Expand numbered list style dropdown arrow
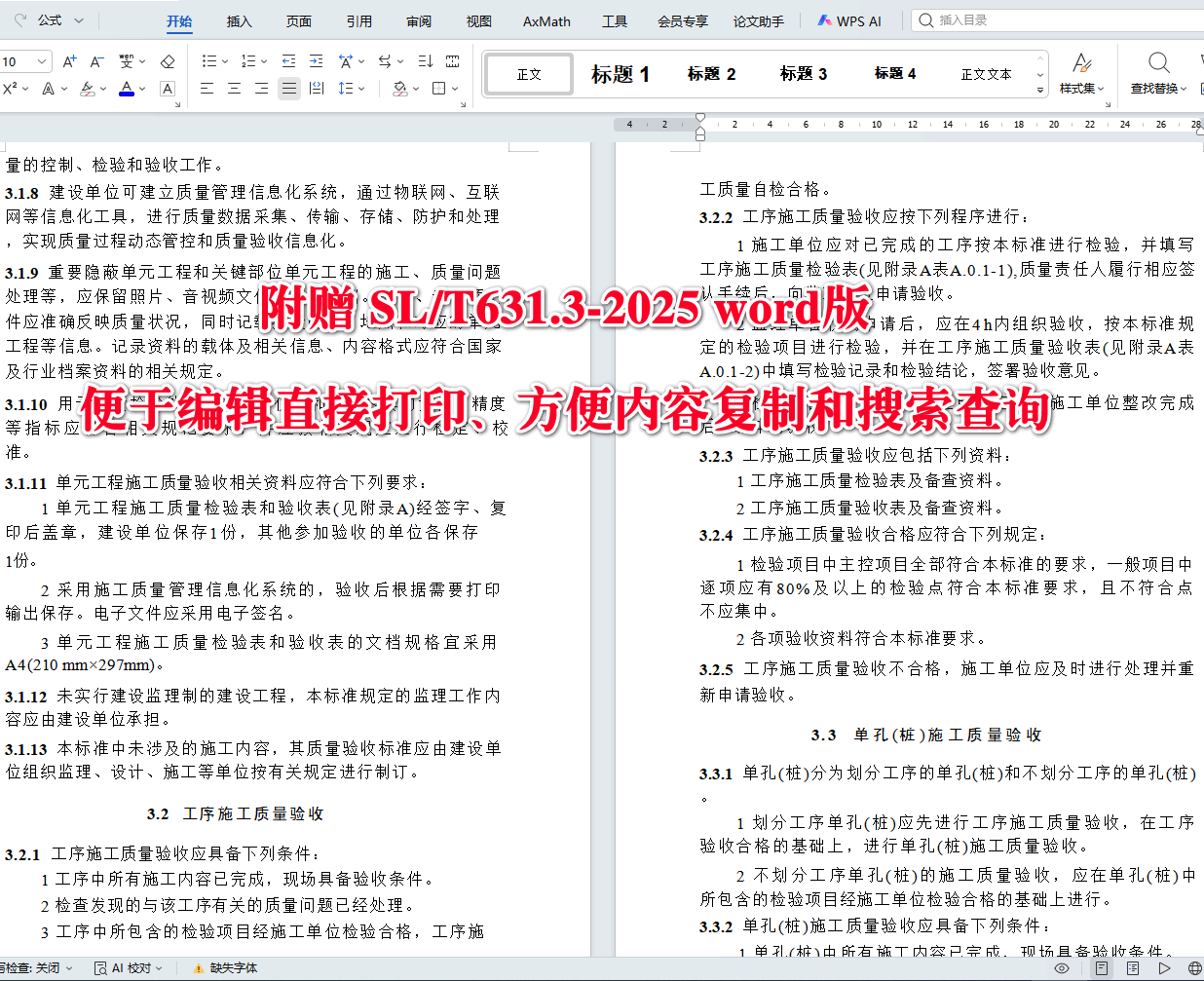This screenshot has width=1204, height=981. tap(265, 61)
